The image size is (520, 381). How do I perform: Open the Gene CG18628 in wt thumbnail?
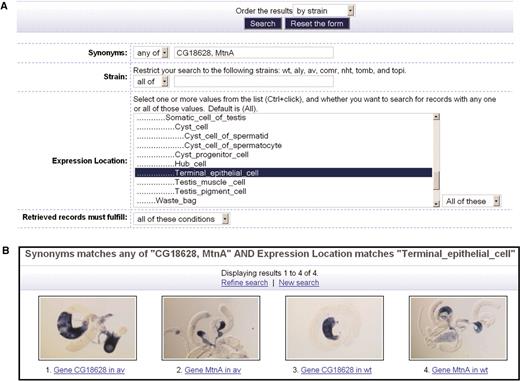[334, 328]
